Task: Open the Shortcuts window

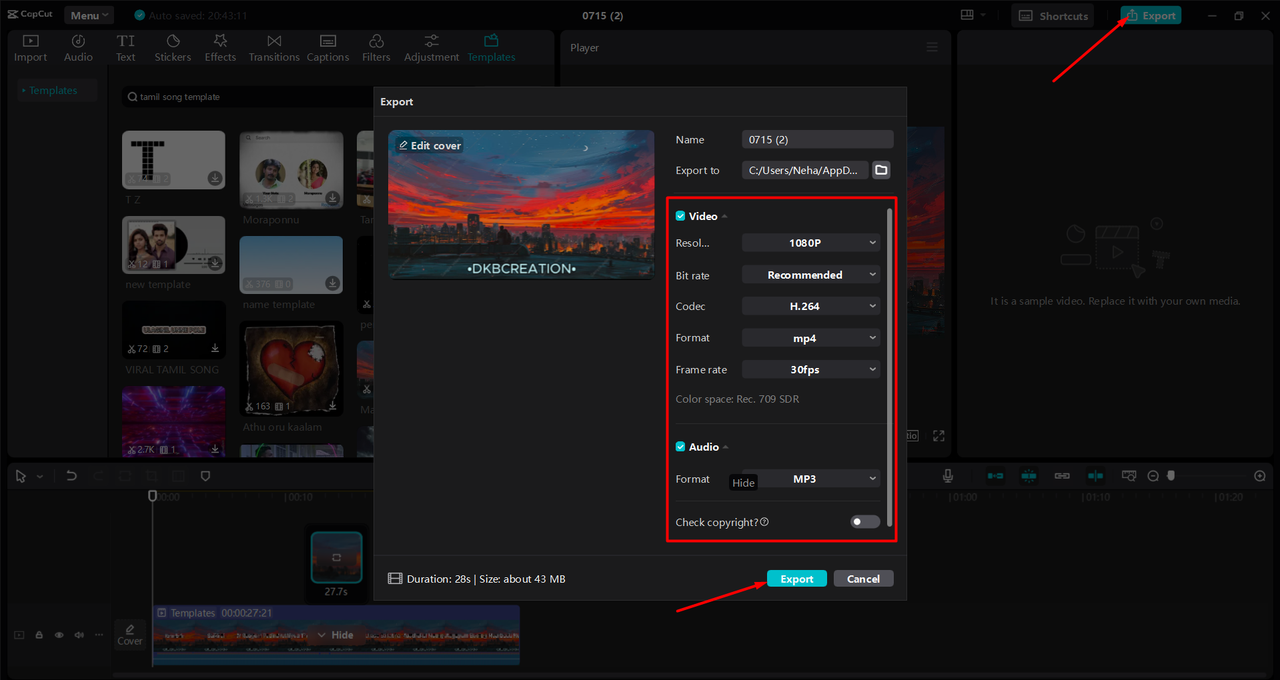Action: pyautogui.click(x=1053, y=15)
